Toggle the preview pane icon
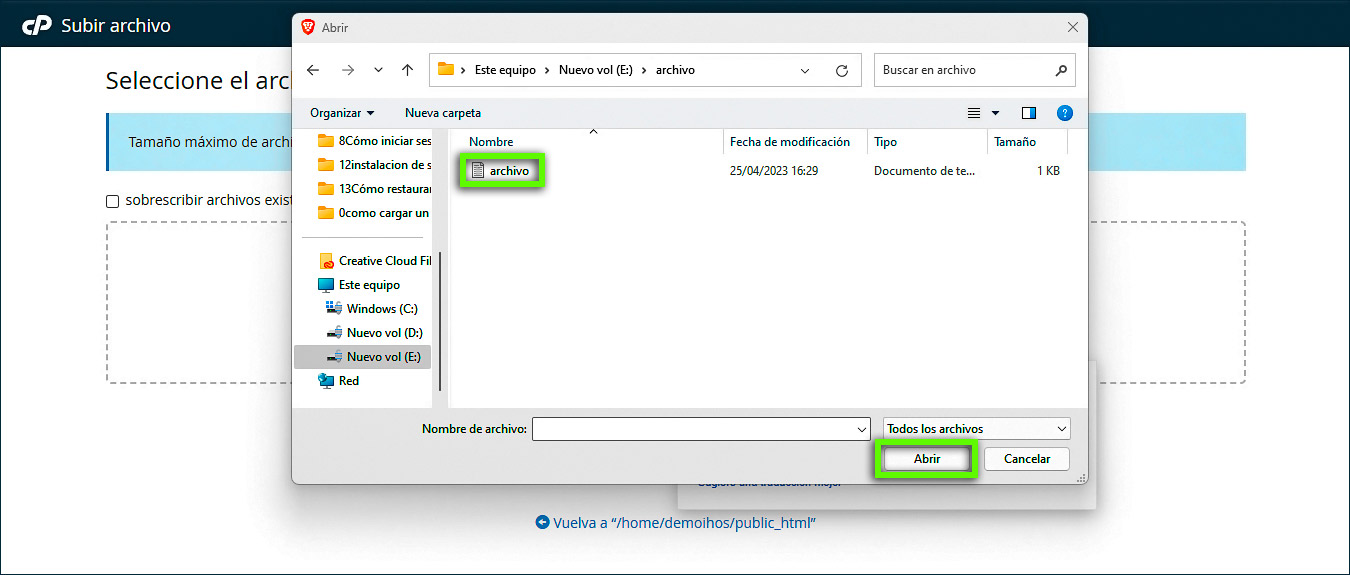Viewport: 1350px width, 575px height. pos(1029,113)
